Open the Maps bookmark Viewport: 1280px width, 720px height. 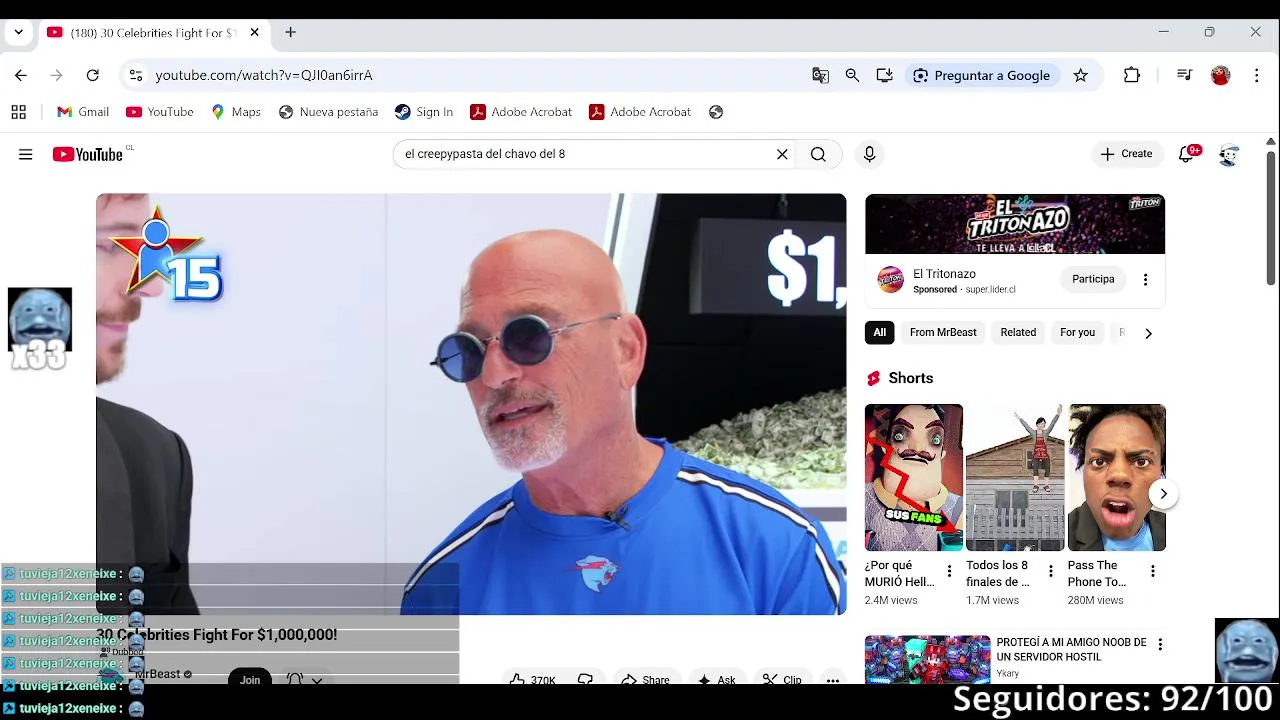(x=236, y=112)
